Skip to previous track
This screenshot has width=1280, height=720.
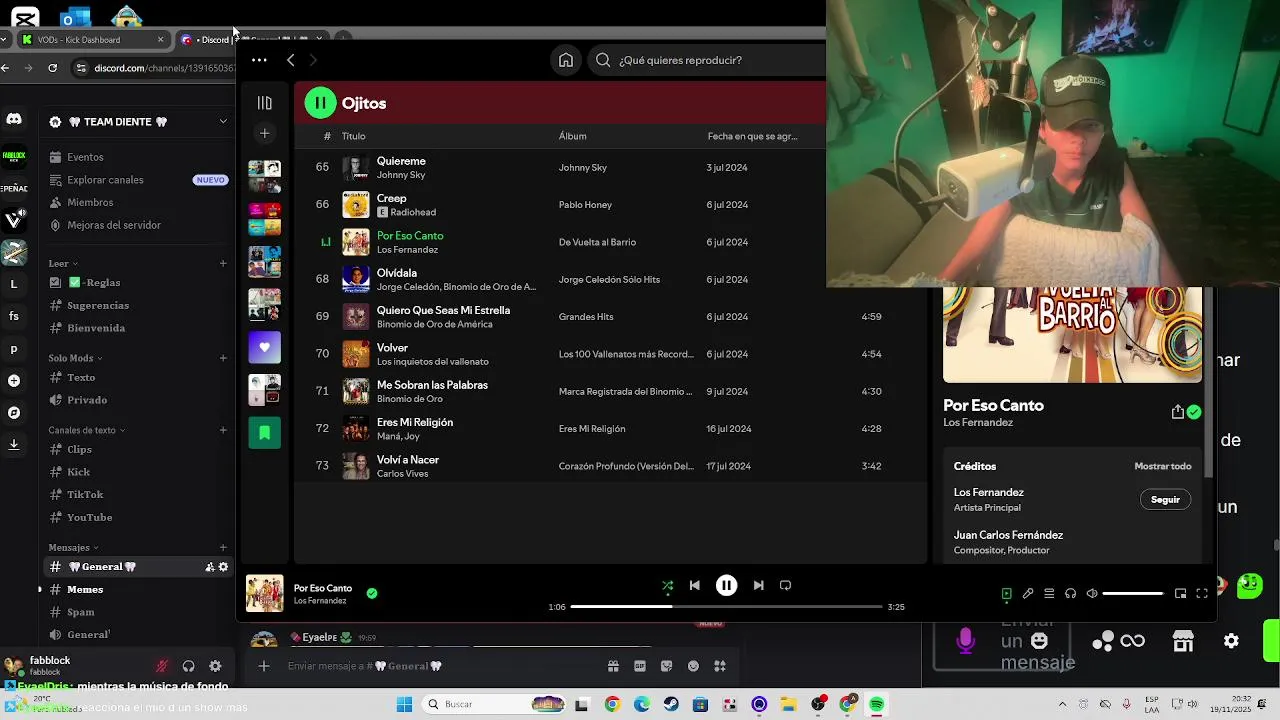click(x=695, y=585)
